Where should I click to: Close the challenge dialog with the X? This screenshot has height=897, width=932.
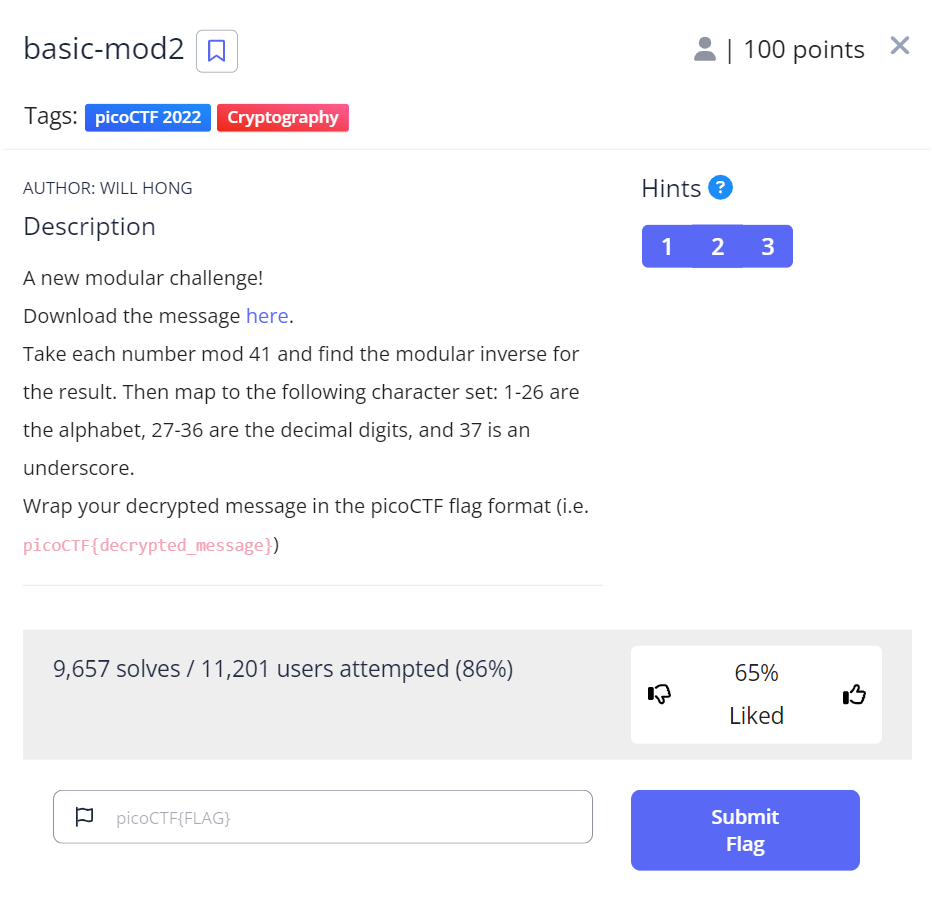[899, 46]
